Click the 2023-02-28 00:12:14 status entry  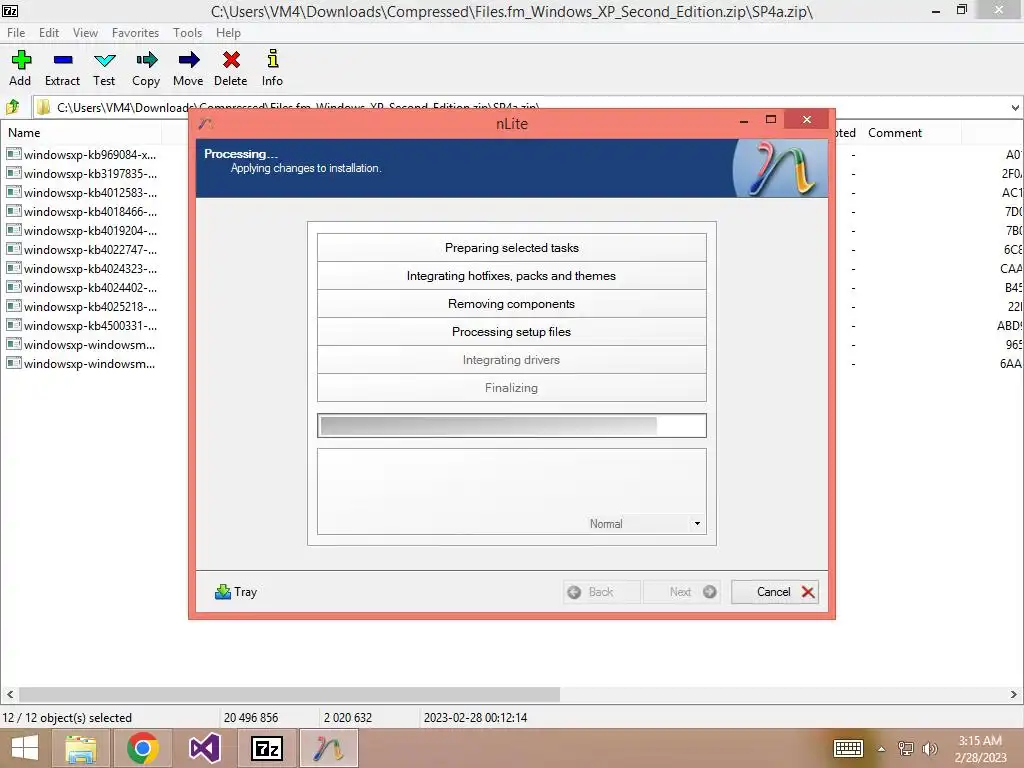click(475, 718)
